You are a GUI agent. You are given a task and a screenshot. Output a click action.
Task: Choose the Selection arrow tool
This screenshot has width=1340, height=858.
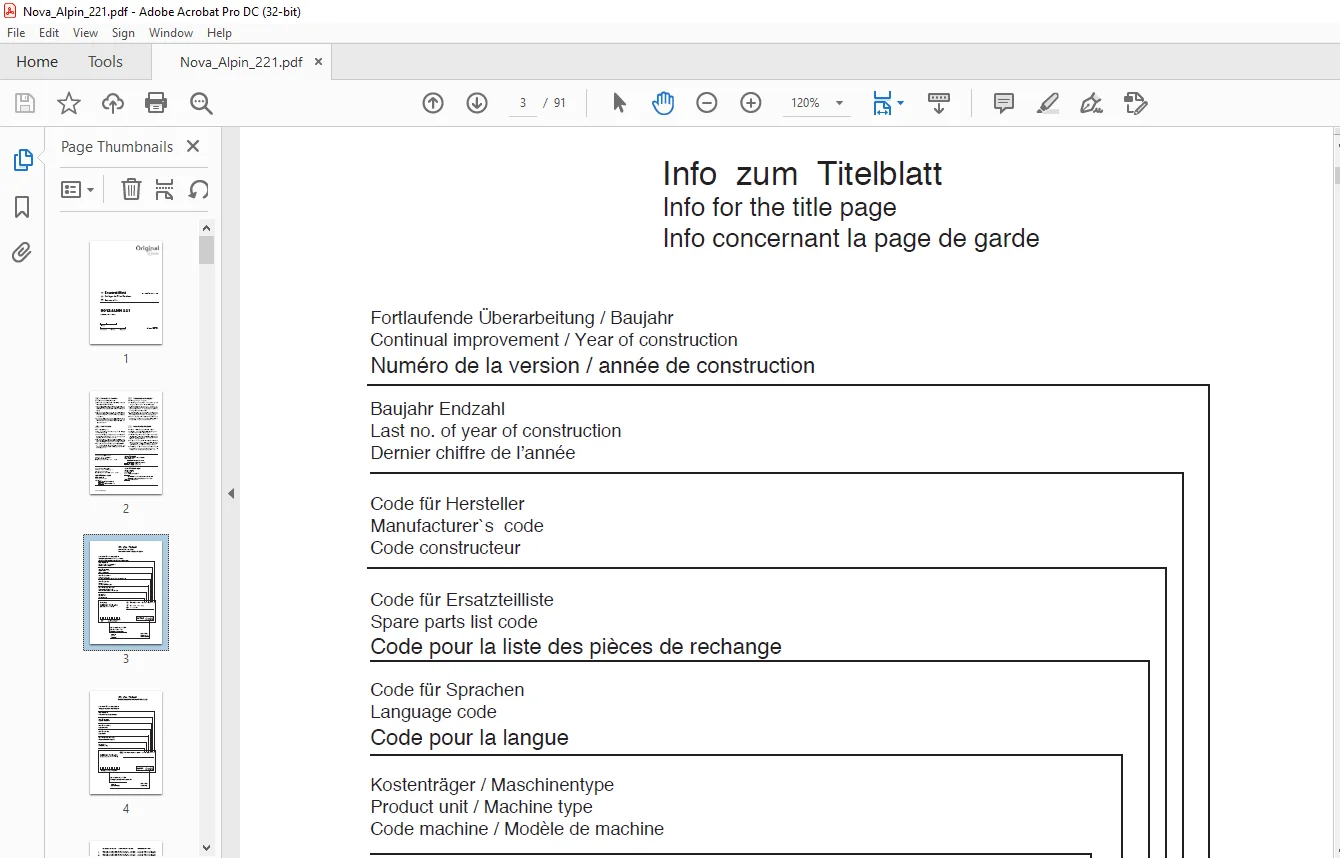tap(620, 103)
